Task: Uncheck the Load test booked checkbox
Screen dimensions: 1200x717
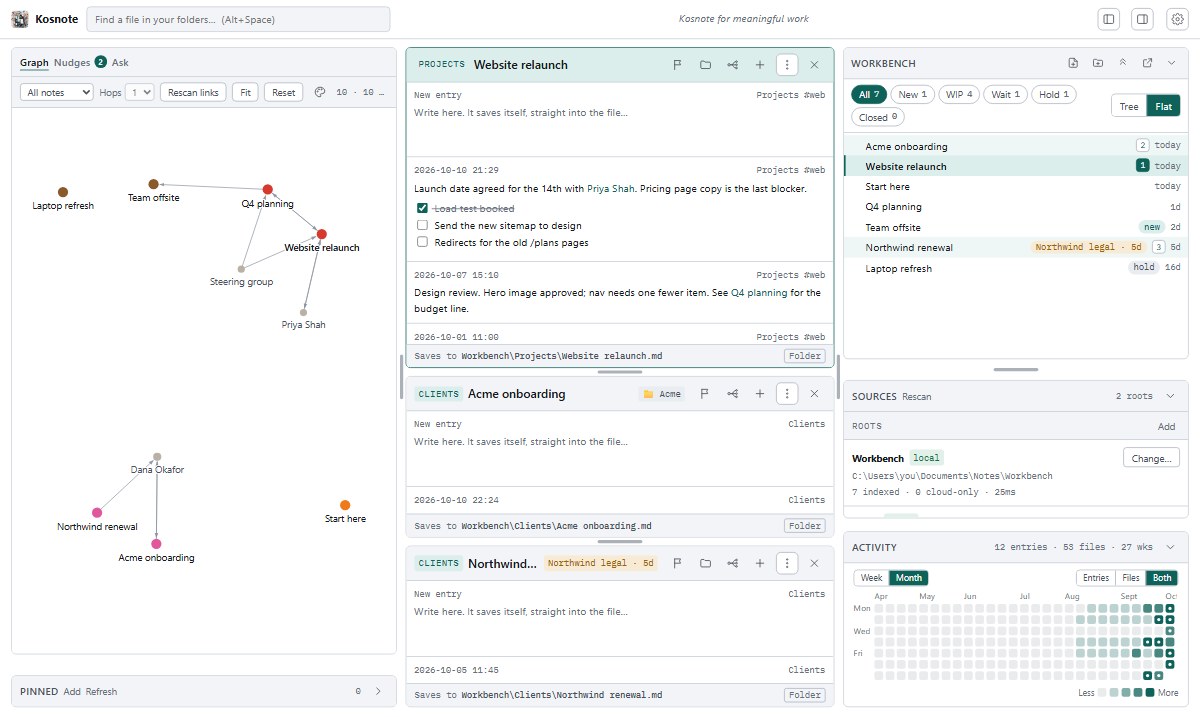Action: [423, 208]
